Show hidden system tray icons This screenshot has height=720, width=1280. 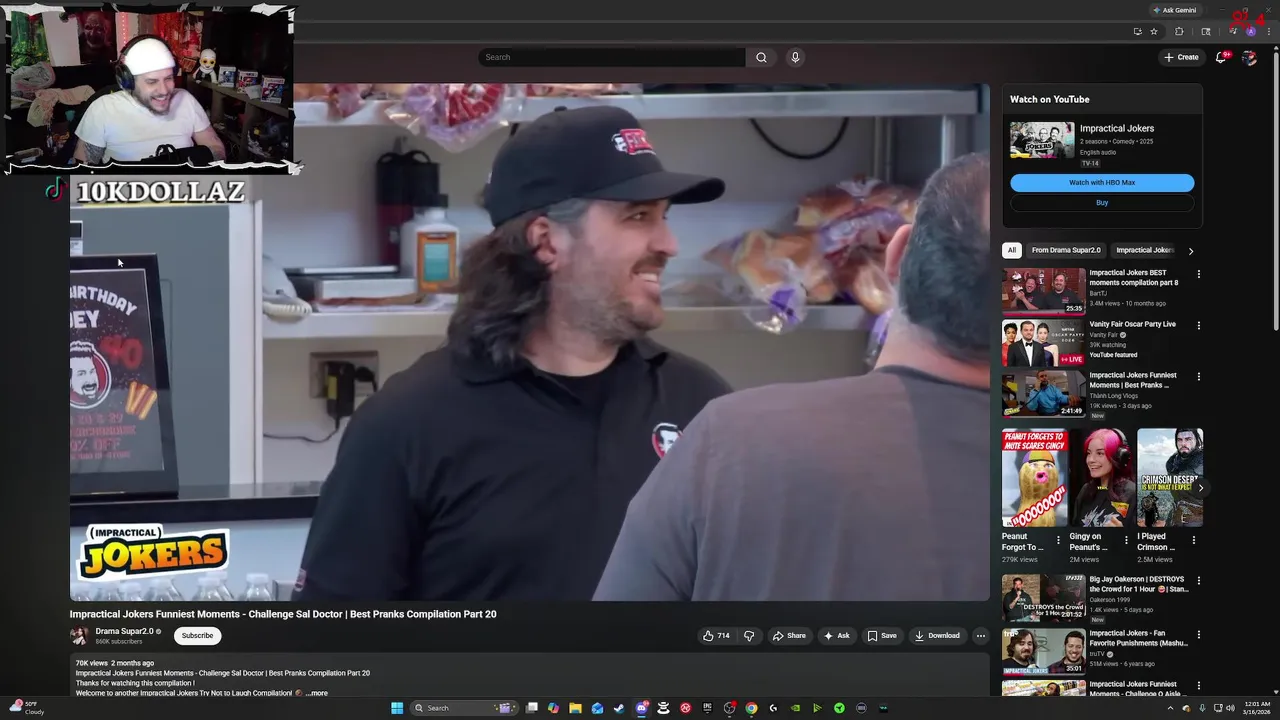click(x=1170, y=708)
